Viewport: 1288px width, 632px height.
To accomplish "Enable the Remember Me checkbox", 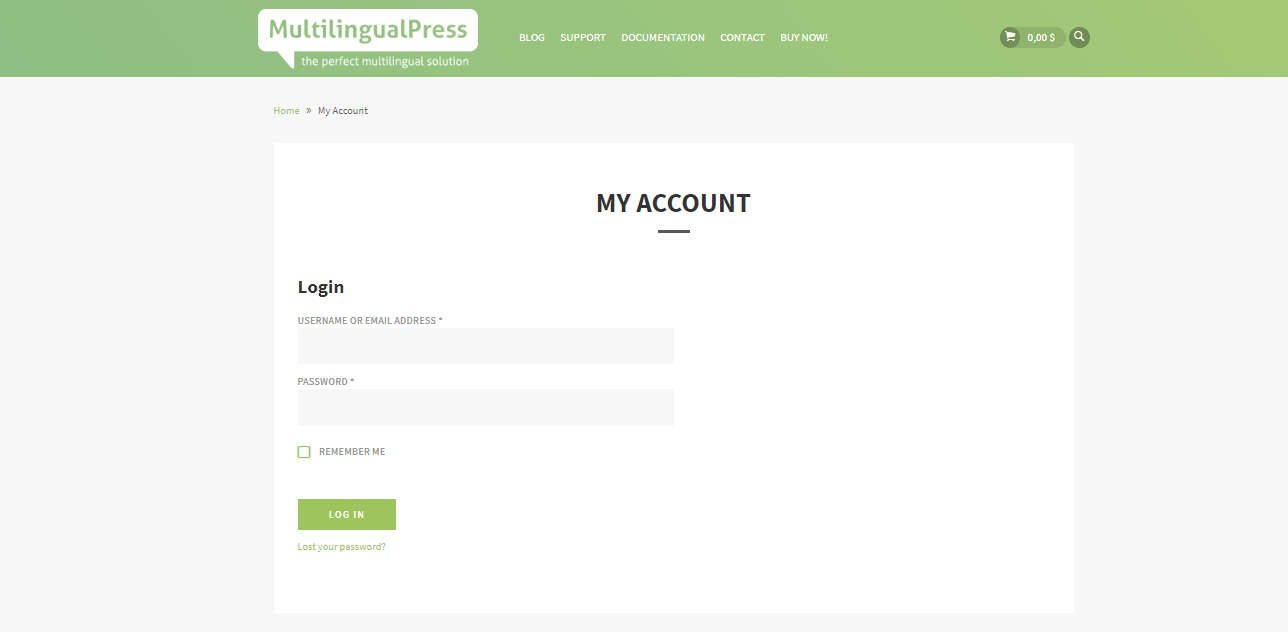I will [304, 452].
